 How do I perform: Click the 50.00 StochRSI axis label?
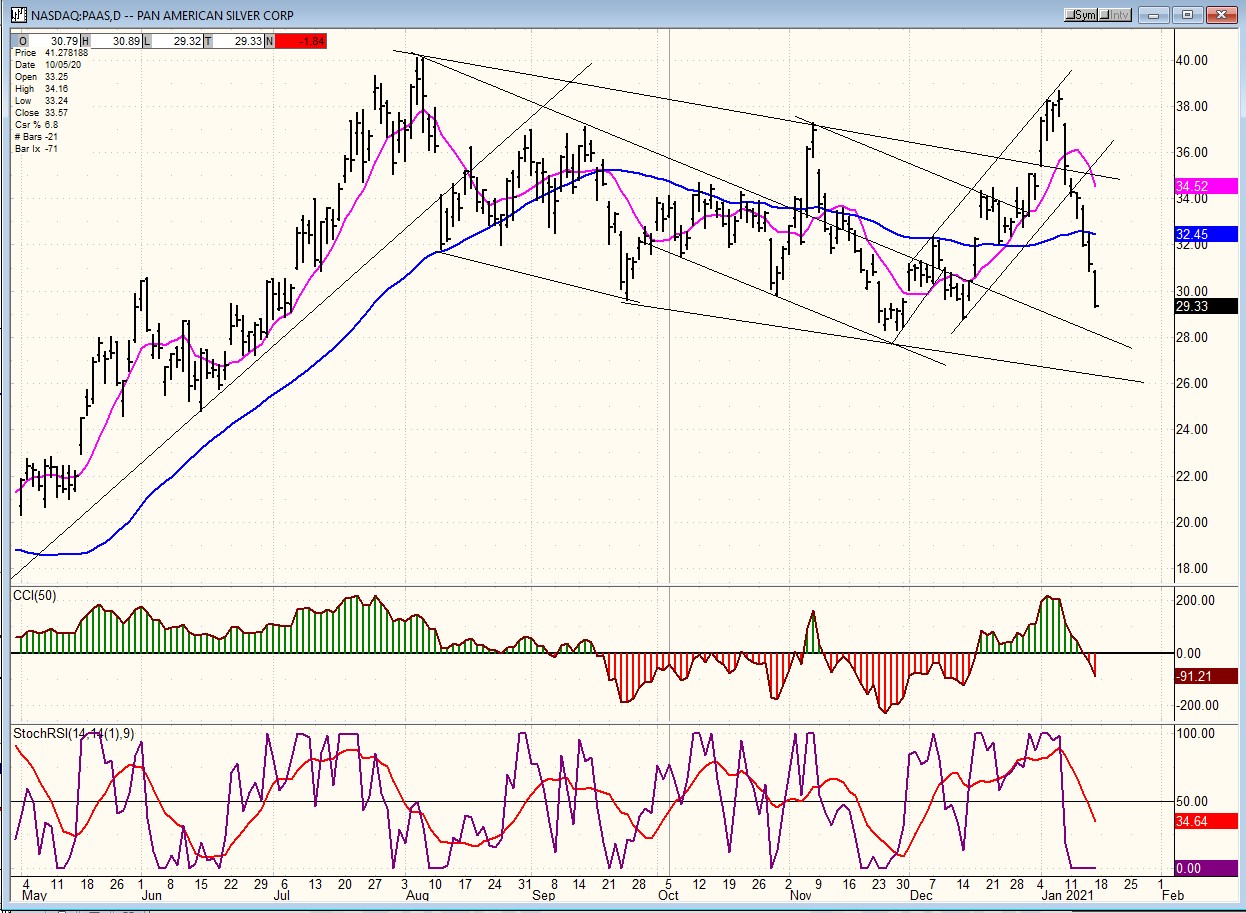[1194, 801]
